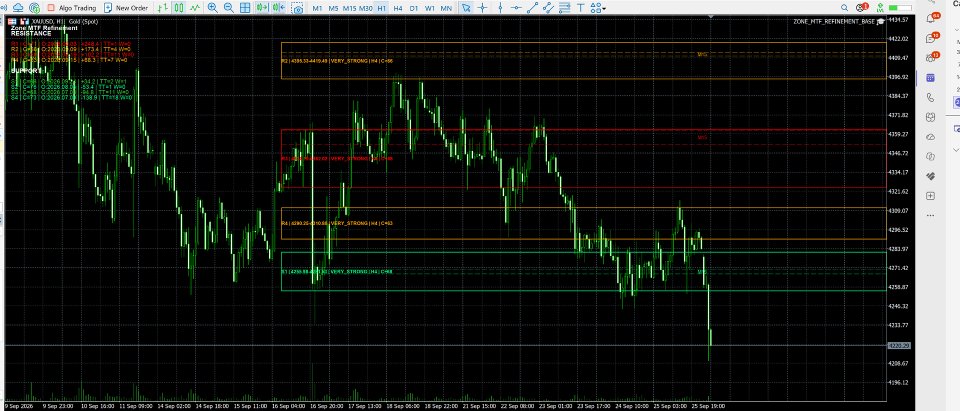Open the signals globe icon in toolbar
Screen dimensions: 960x411
pos(34,8)
